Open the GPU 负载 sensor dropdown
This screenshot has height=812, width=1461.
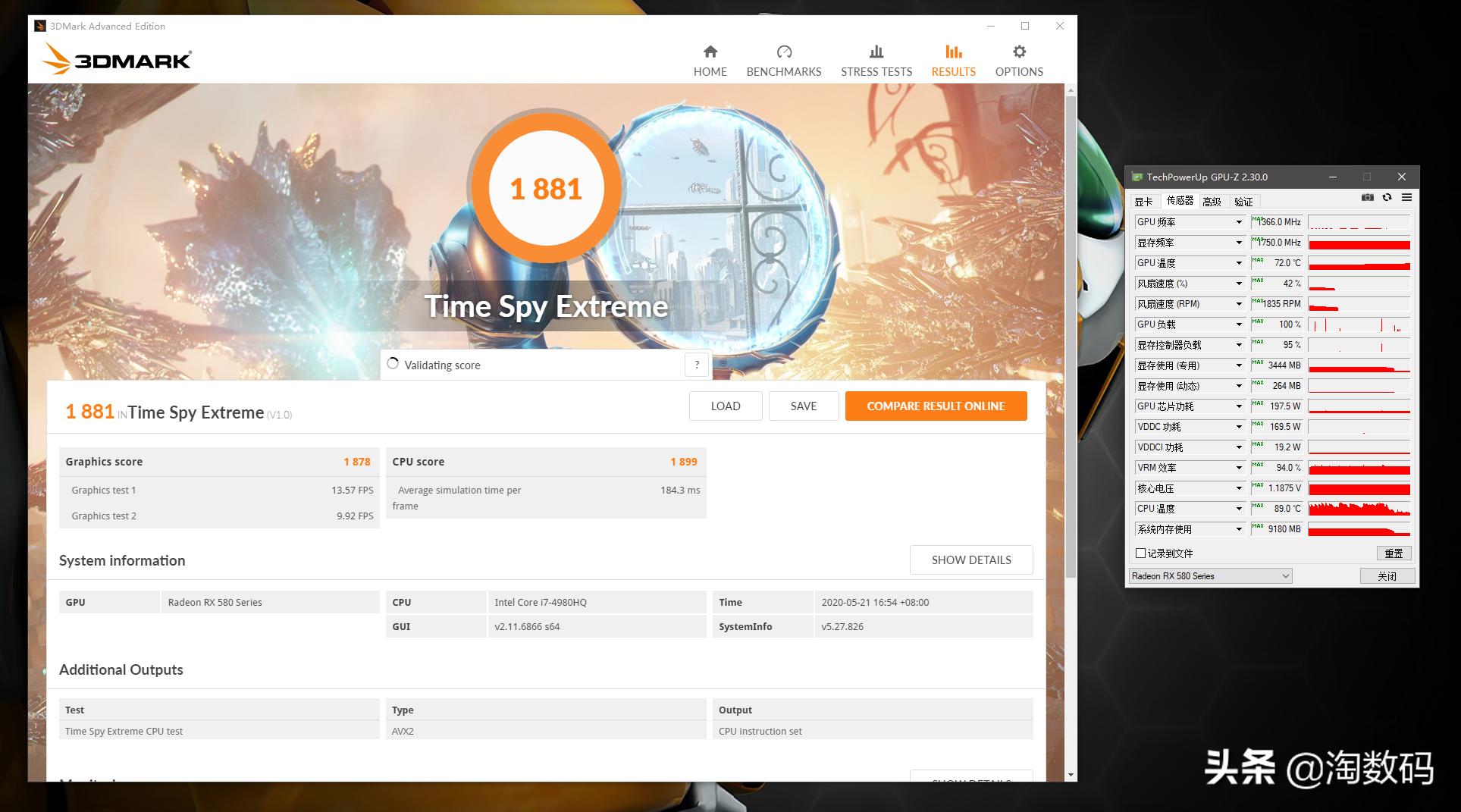pos(1239,324)
